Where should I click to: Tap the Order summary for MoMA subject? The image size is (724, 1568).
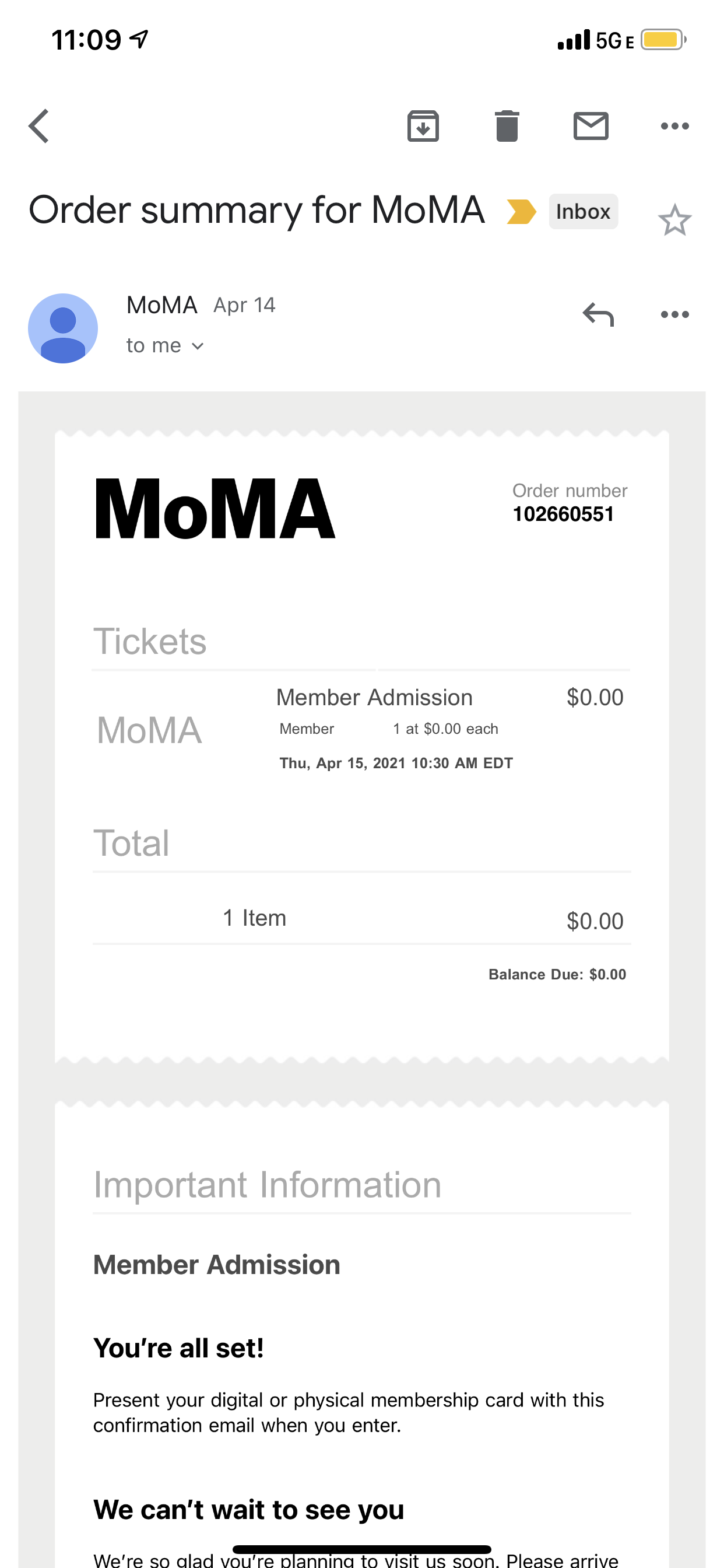coord(256,211)
